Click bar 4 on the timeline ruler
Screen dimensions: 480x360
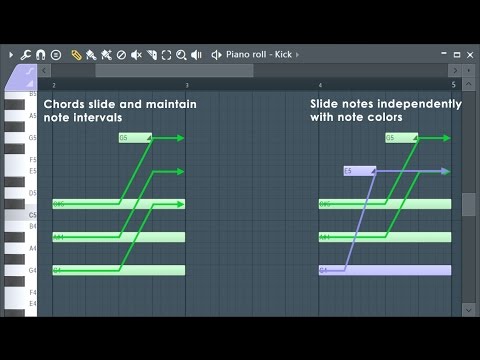point(320,85)
